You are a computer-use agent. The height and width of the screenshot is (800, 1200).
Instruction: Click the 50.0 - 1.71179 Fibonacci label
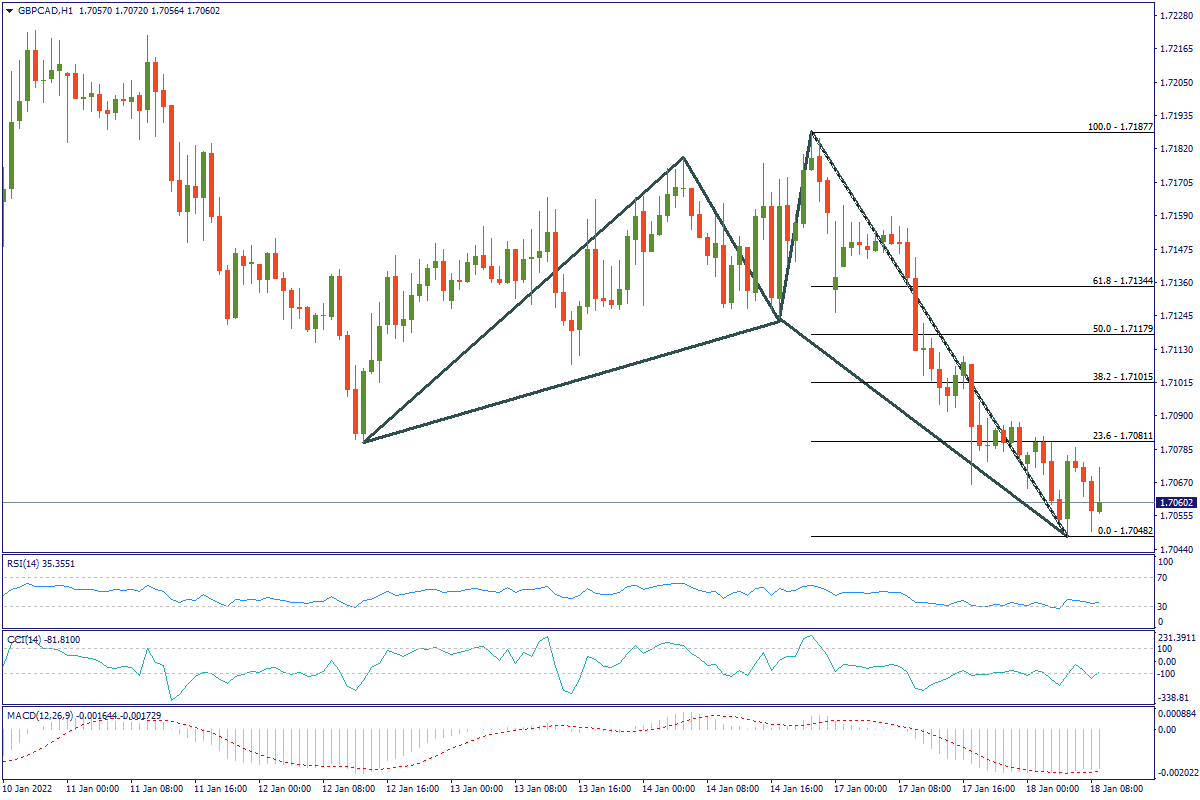pyautogui.click(x=1120, y=329)
